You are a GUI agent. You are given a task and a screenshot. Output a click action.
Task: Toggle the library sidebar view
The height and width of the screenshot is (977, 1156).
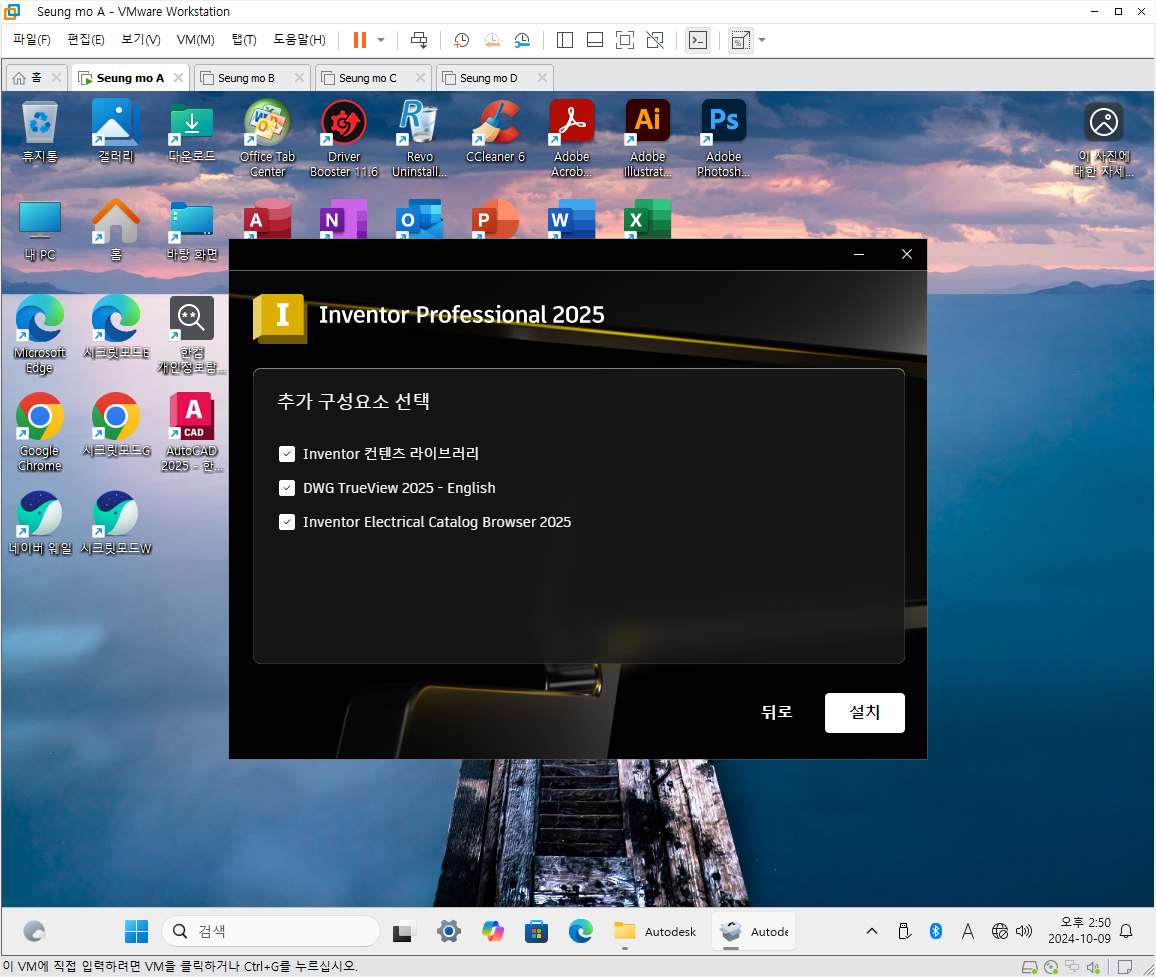(x=565, y=41)
